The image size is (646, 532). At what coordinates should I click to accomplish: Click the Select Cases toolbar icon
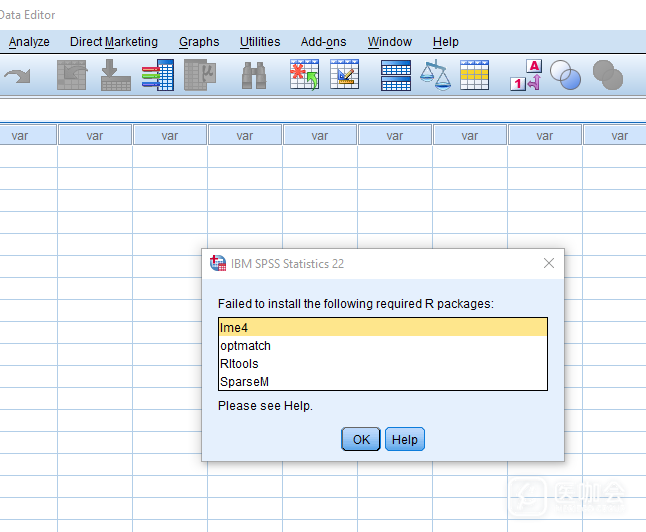[474, 76]
